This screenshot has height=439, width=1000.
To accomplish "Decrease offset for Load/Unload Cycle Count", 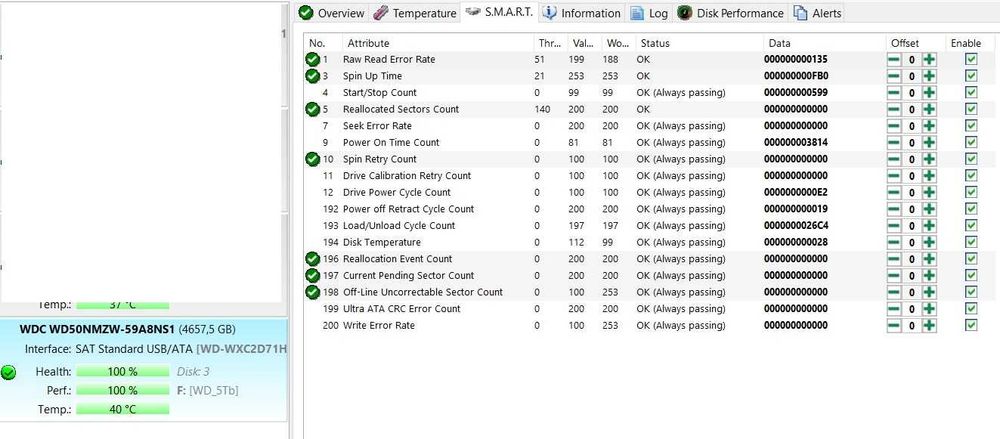I will pos(894,225).
